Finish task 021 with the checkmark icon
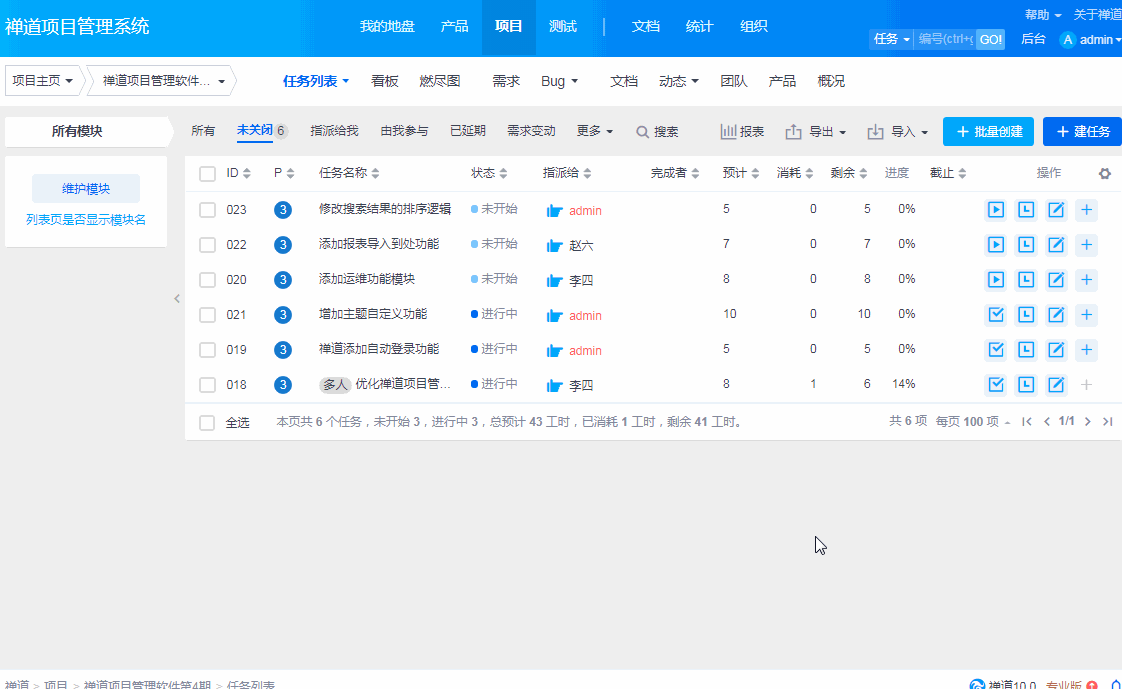Viewport: 1122px width, 689px height. (996, 315)
